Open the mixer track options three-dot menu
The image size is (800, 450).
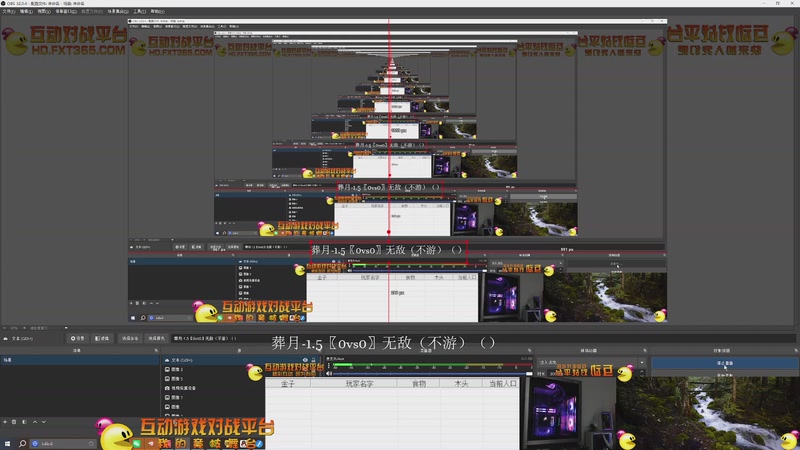[x=329, y=365]
